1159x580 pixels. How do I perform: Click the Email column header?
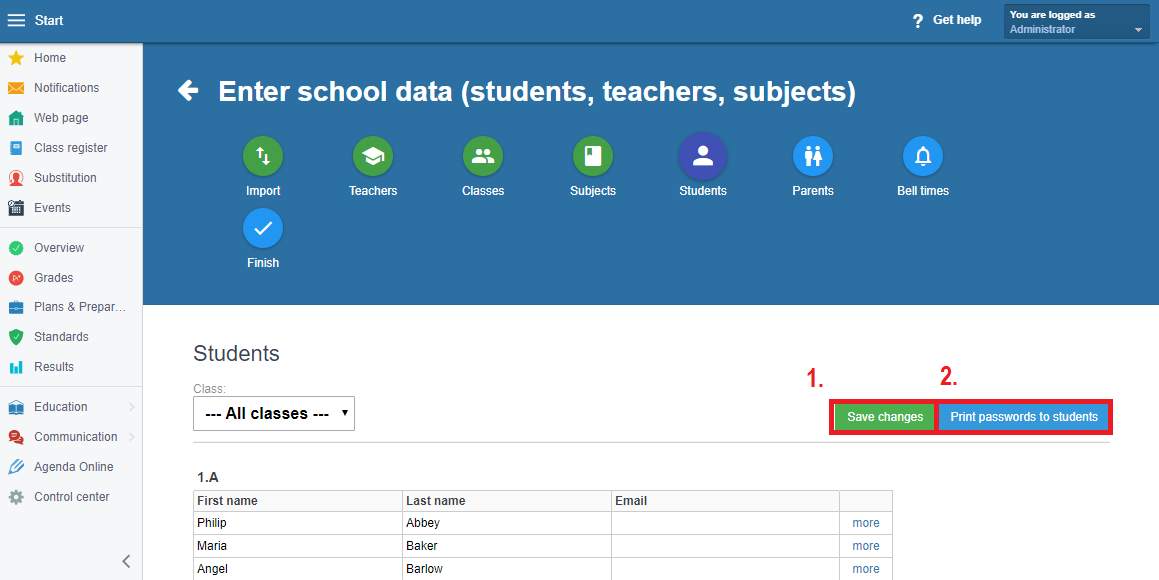pyautogui.click(x=725, y=501)
